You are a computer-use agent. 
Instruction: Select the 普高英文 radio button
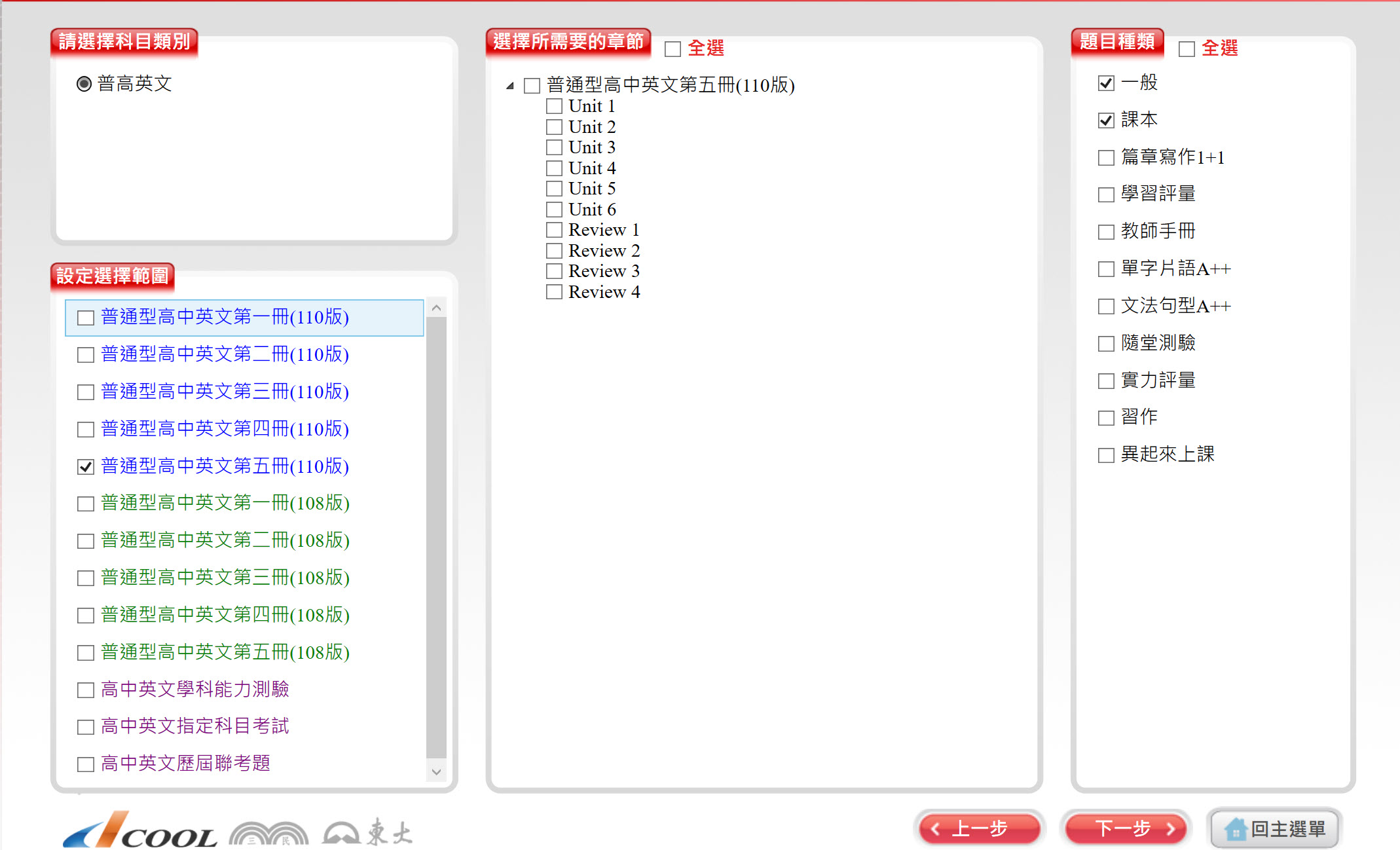pyautogui.click(x=84, y=84)
